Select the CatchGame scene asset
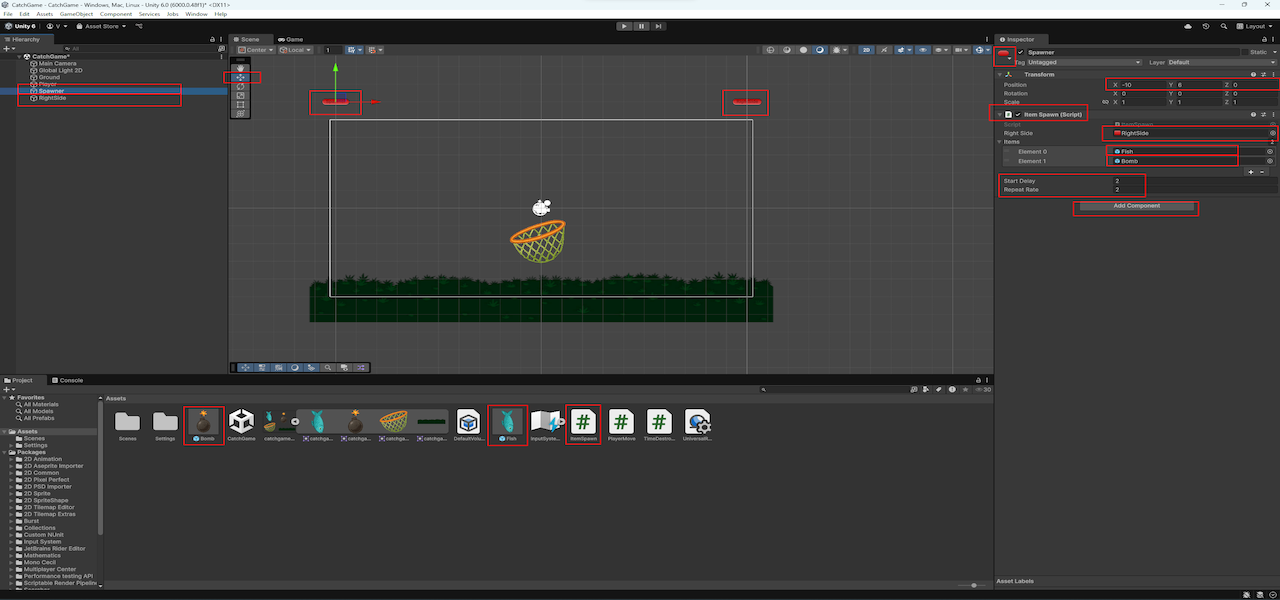The width and height of the screenshot is (1280, 600). (241, 426)
